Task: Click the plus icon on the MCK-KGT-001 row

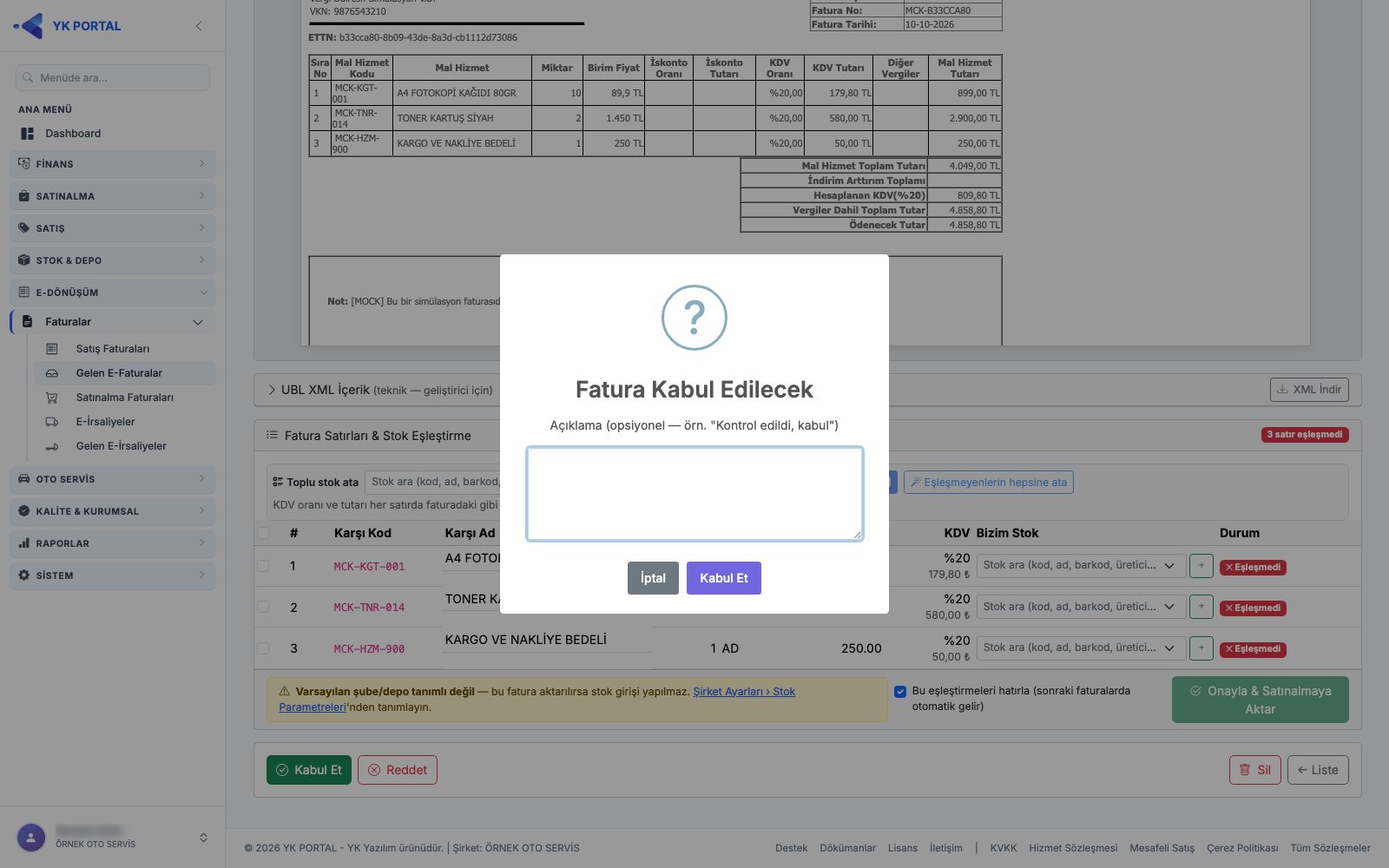Action: pos(1201,566)
